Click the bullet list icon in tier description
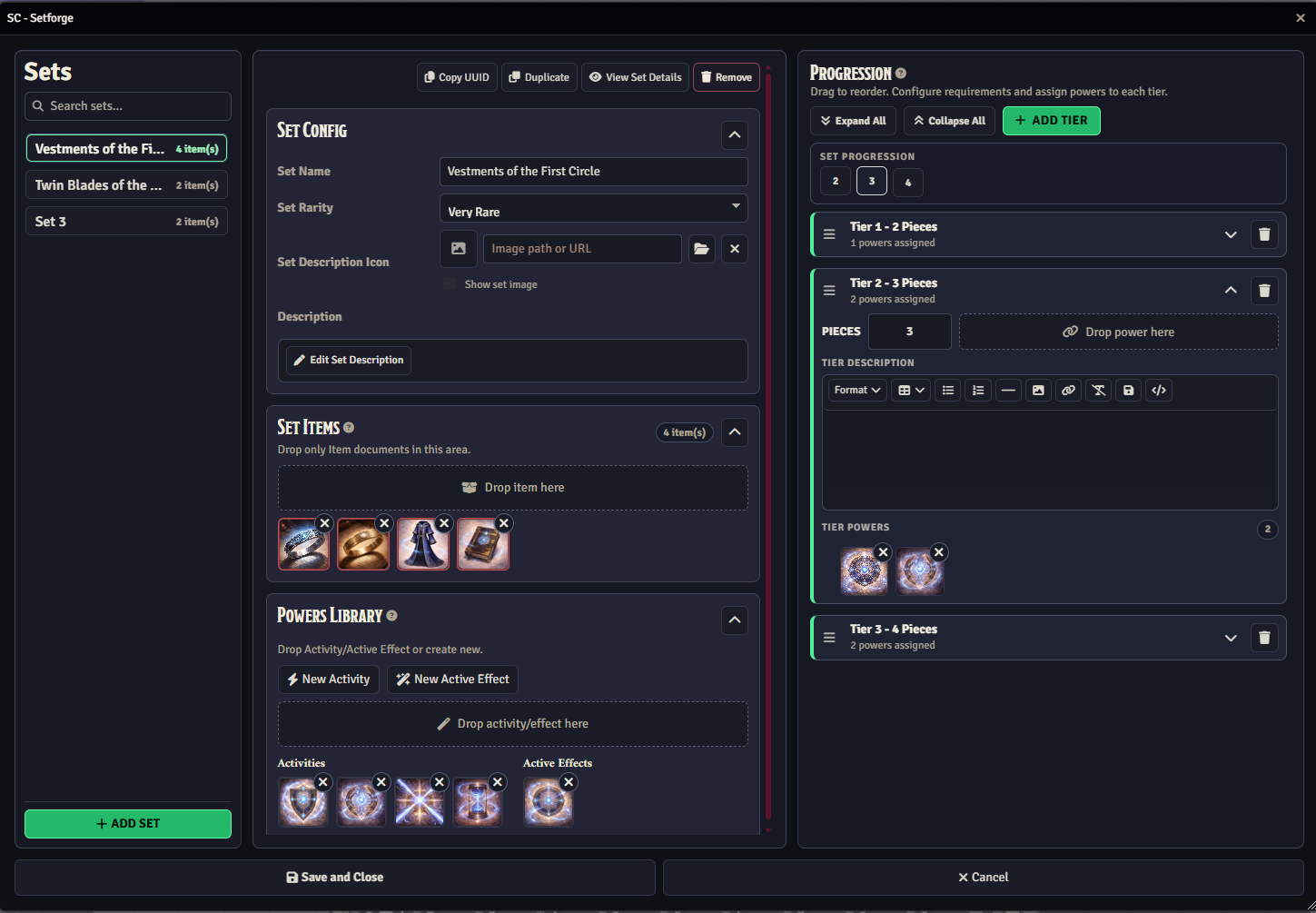Viewport: 1316px width, 913px height. tap(947, 391)
